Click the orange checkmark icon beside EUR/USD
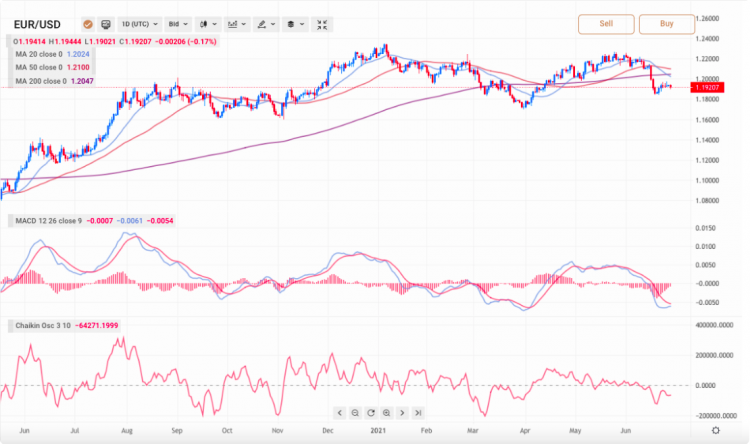The width and height of the screenshot is (750, 444). 87,22
